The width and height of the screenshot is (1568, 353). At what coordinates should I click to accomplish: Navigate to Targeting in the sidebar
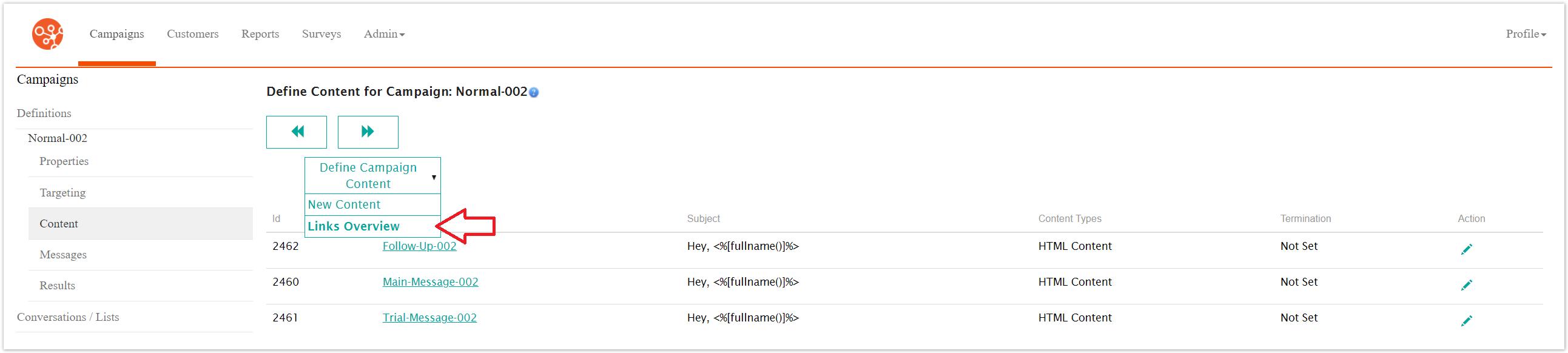pyautogui.click(x=62, y=192)
